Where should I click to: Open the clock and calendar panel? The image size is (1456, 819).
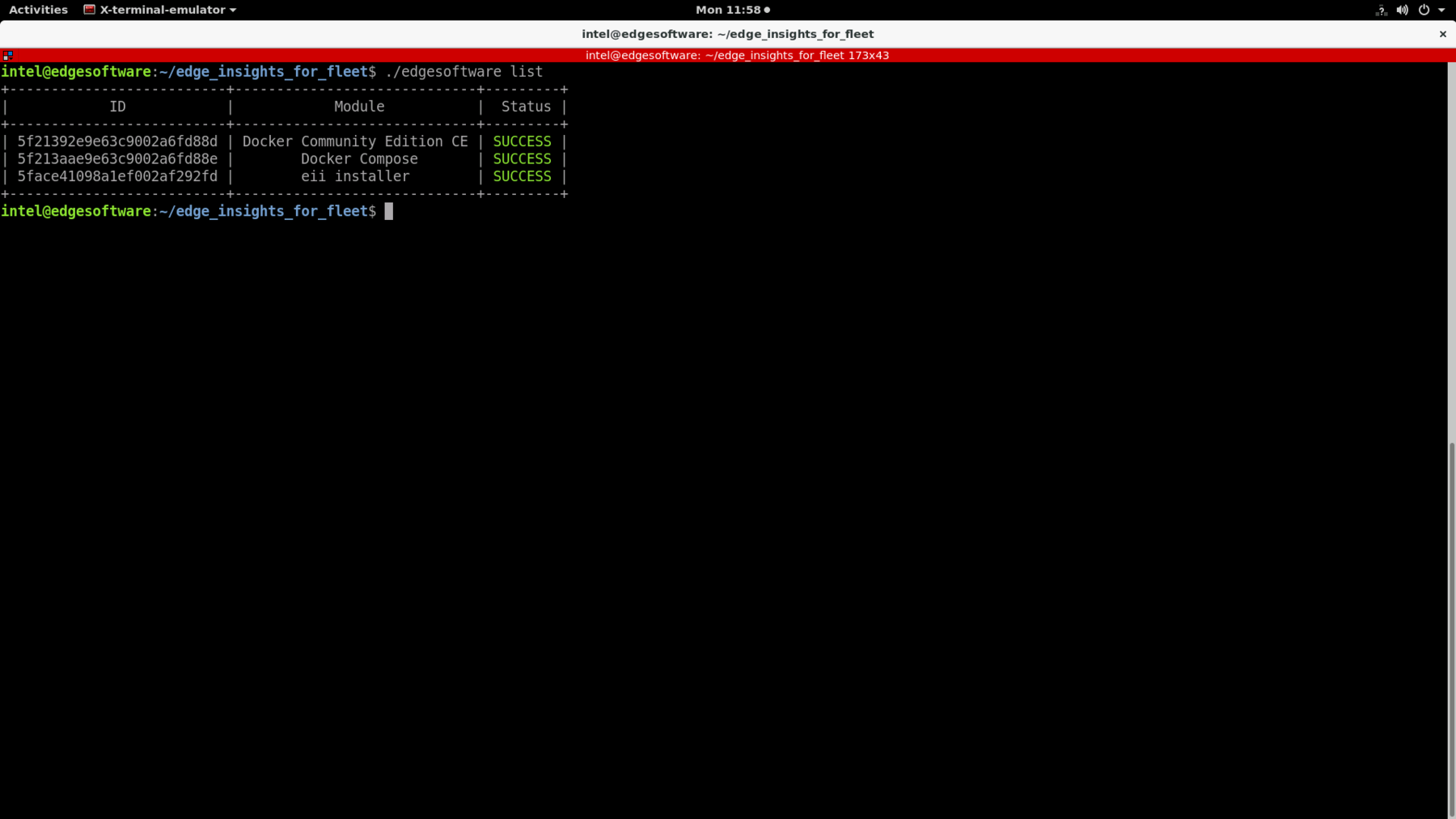pyautogui.click(x=733, y=10)
